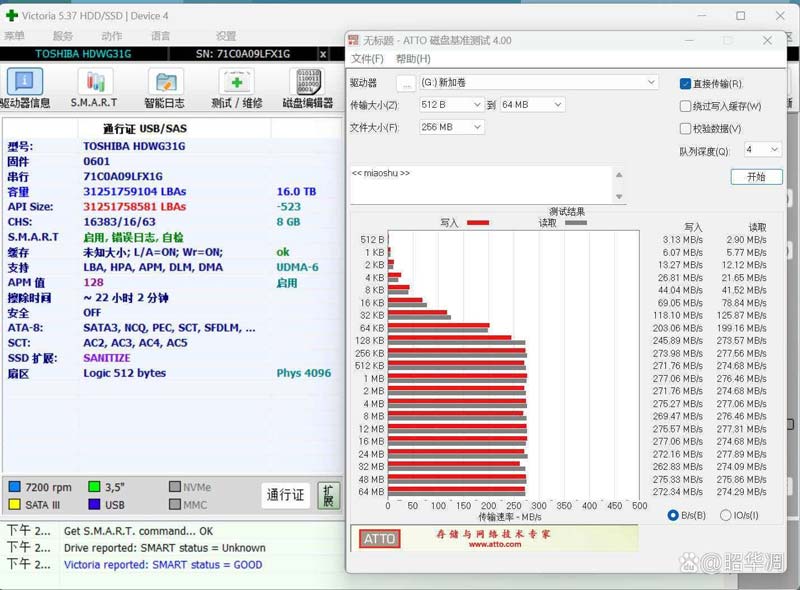
Task: Enable the 绕过写入缓存(W) checkbox
Action: click(686, 106)
